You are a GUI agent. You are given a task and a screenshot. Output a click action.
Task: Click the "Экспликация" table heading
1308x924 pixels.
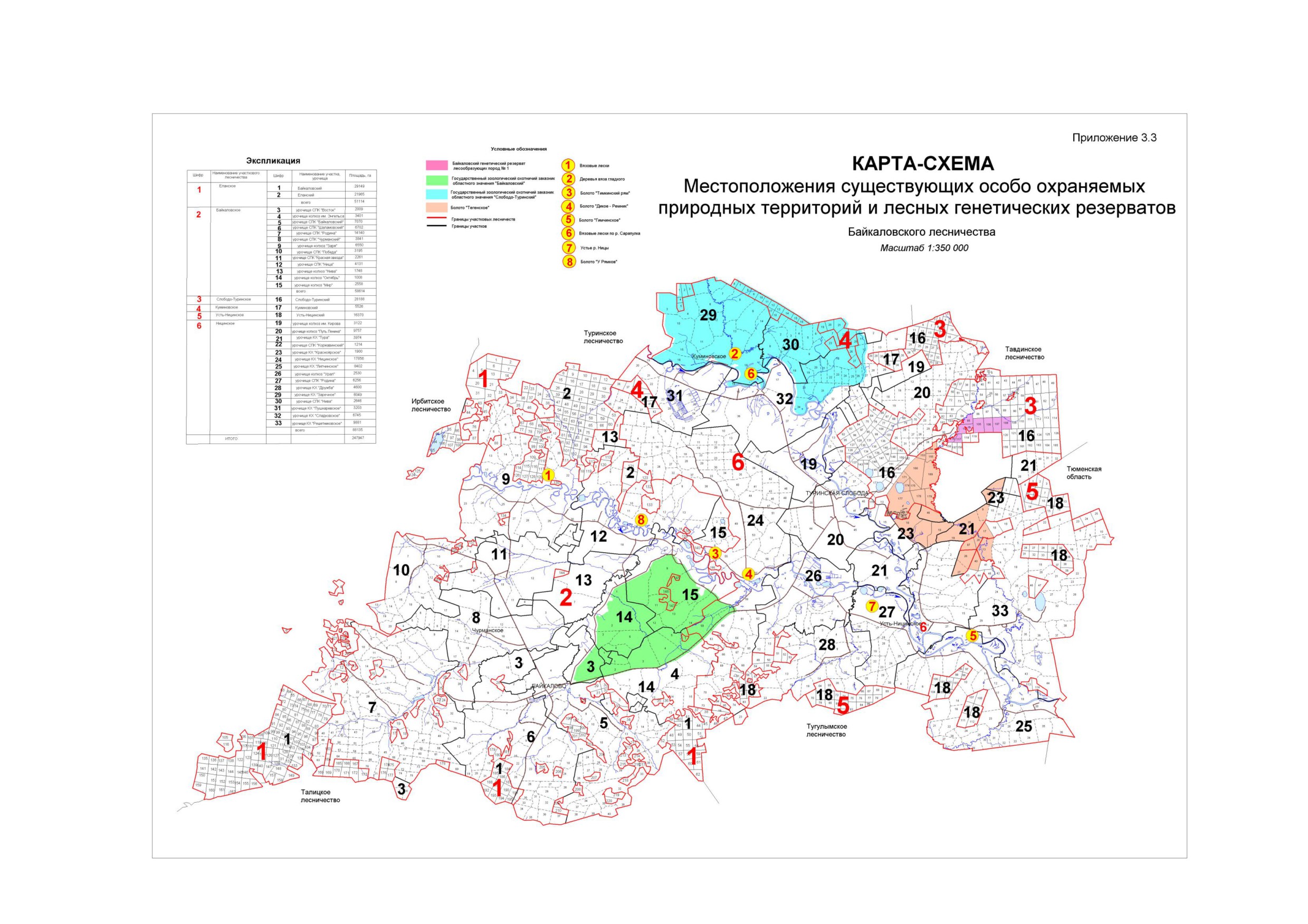coord(273,161)
